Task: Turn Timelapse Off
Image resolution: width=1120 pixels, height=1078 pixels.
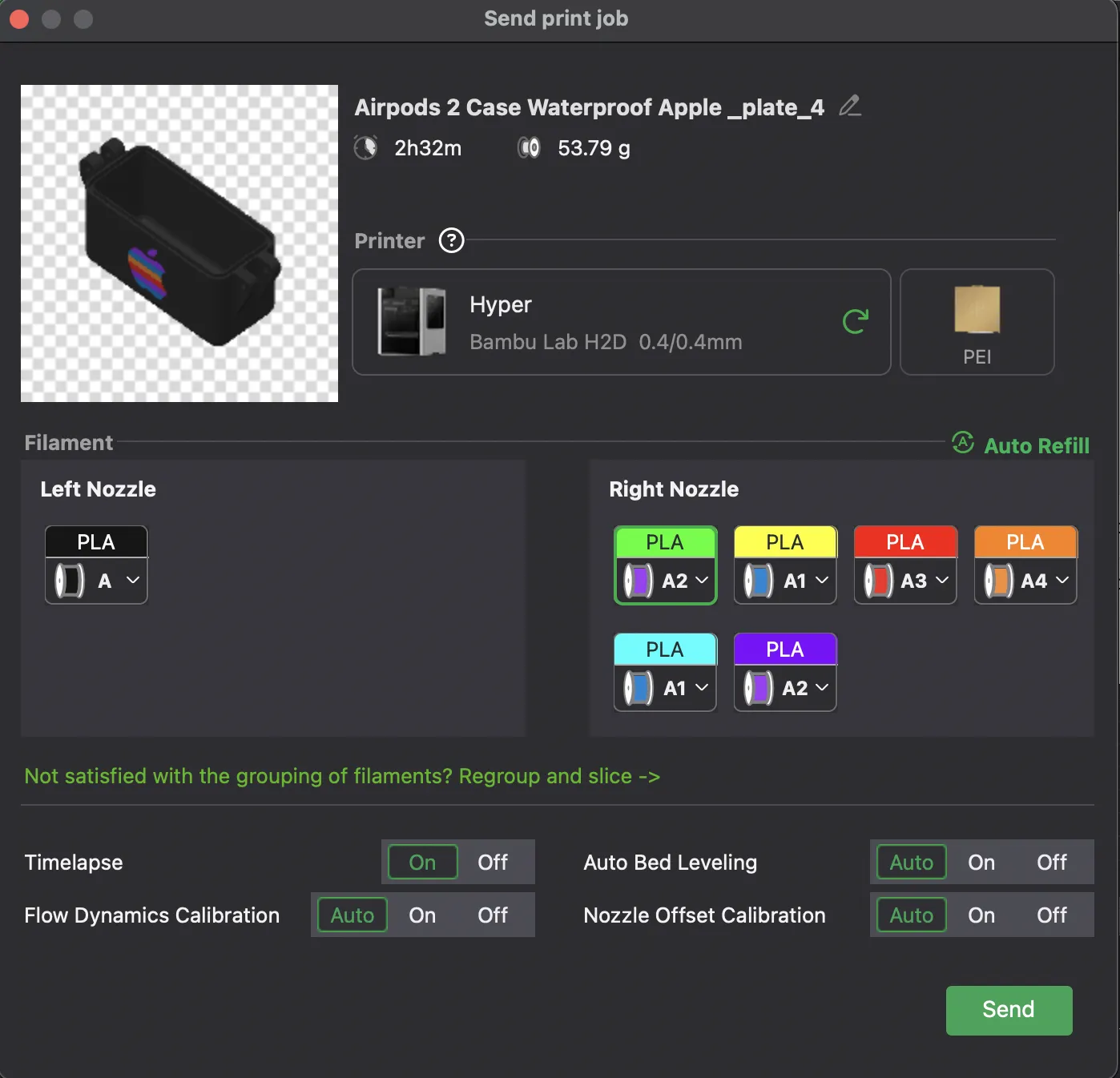Action: tap(493, 862)
